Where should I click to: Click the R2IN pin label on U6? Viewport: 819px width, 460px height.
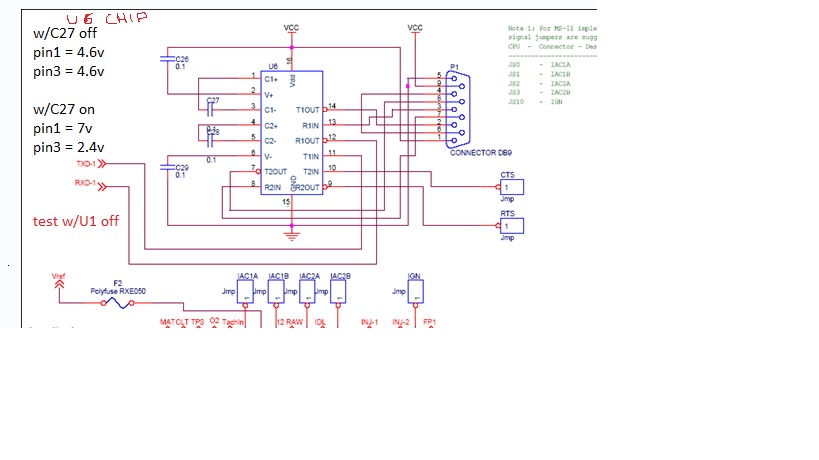[x=273, y=187]
